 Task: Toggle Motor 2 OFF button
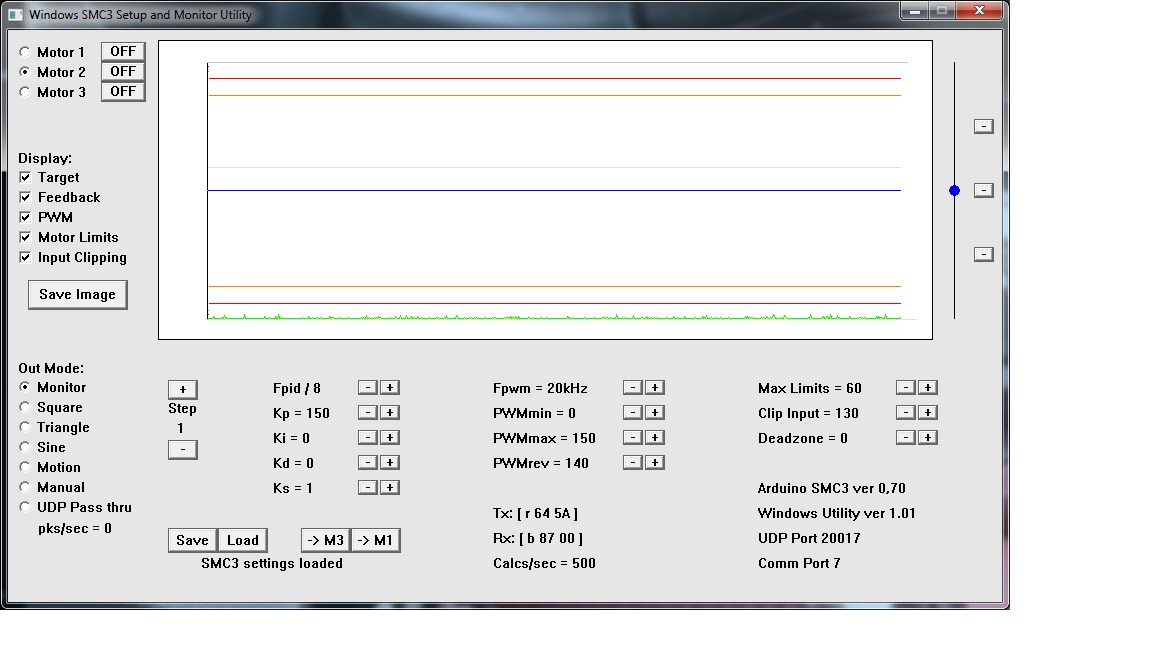[123, 71]
